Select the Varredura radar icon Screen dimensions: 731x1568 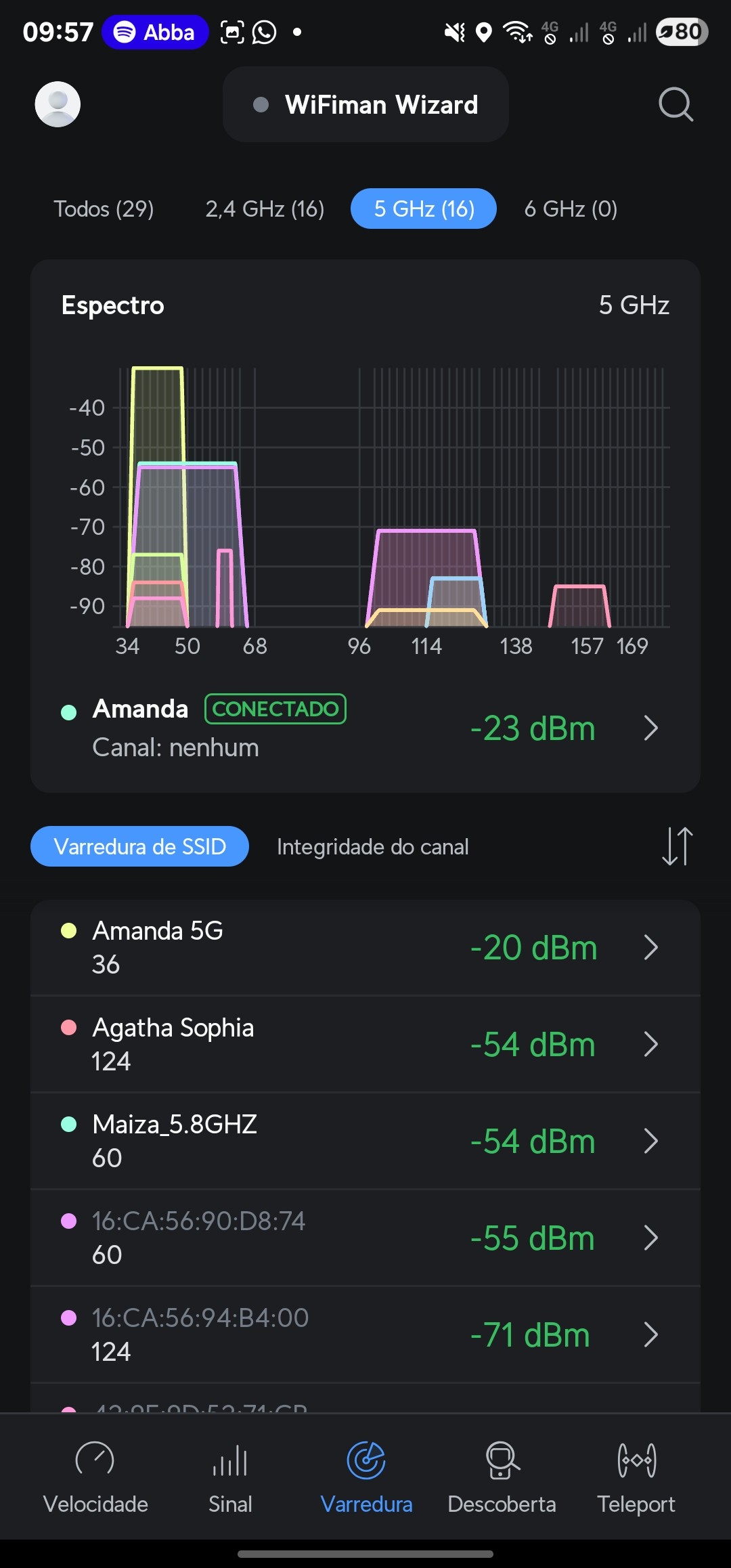(x=366, y=1460)
